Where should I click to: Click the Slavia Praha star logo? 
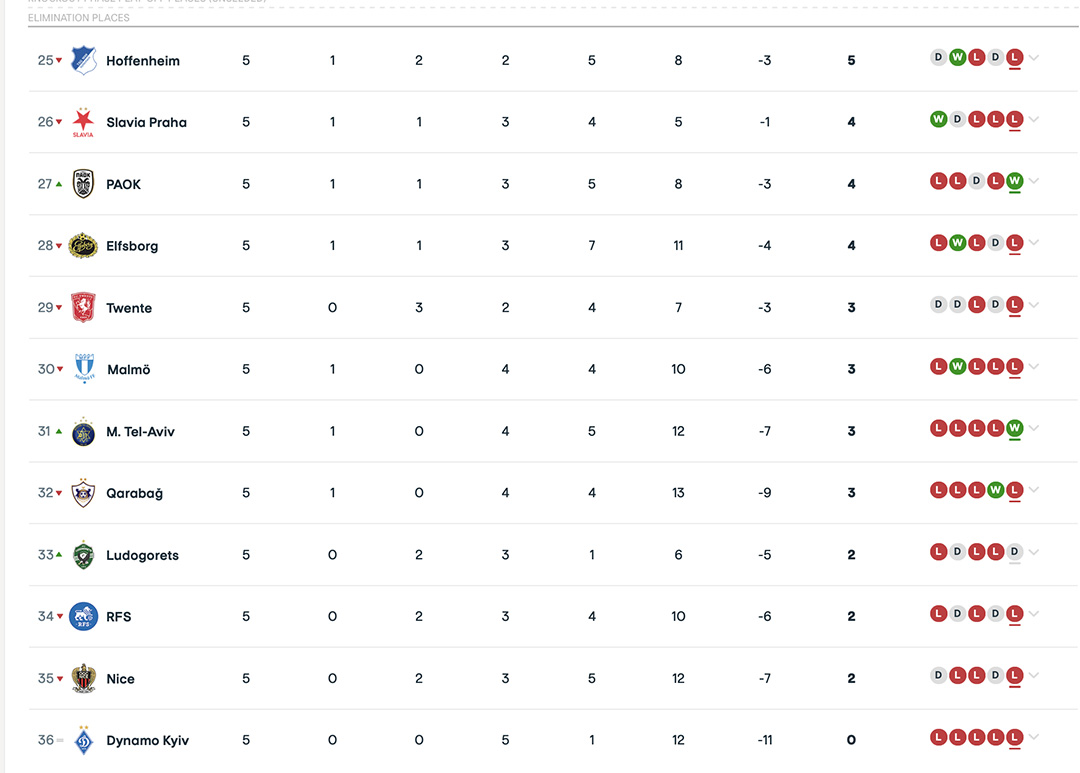point(83,122)
